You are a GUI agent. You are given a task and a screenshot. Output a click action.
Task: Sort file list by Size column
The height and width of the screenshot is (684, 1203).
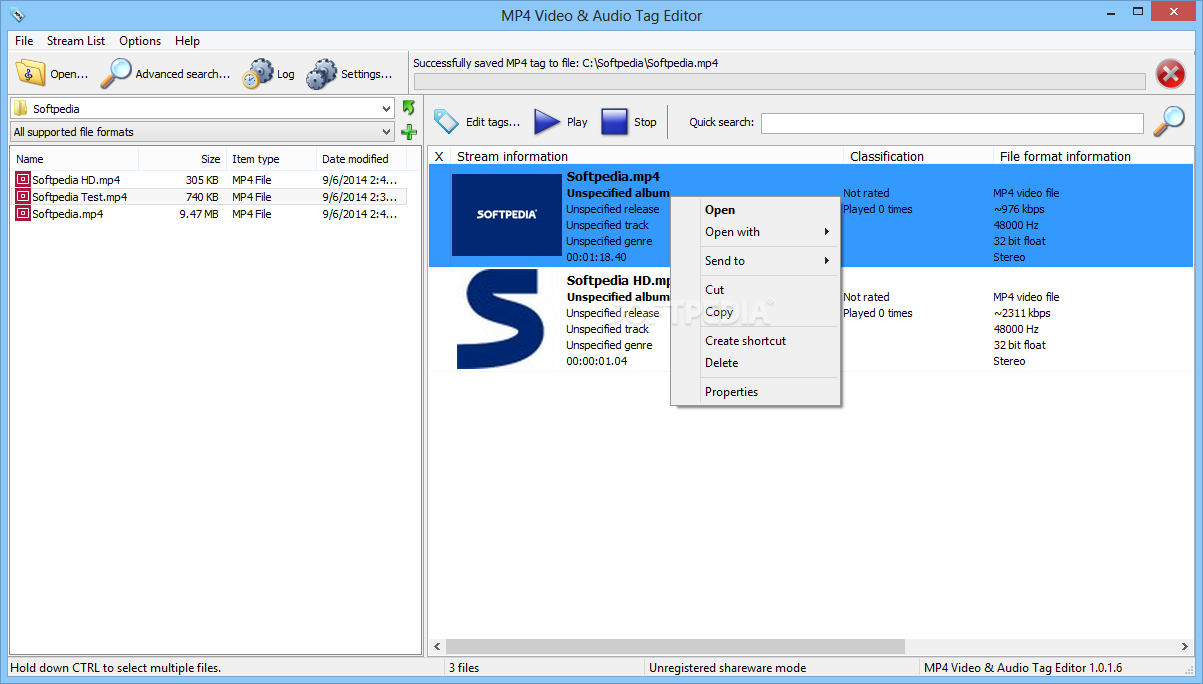click(182, 159)
